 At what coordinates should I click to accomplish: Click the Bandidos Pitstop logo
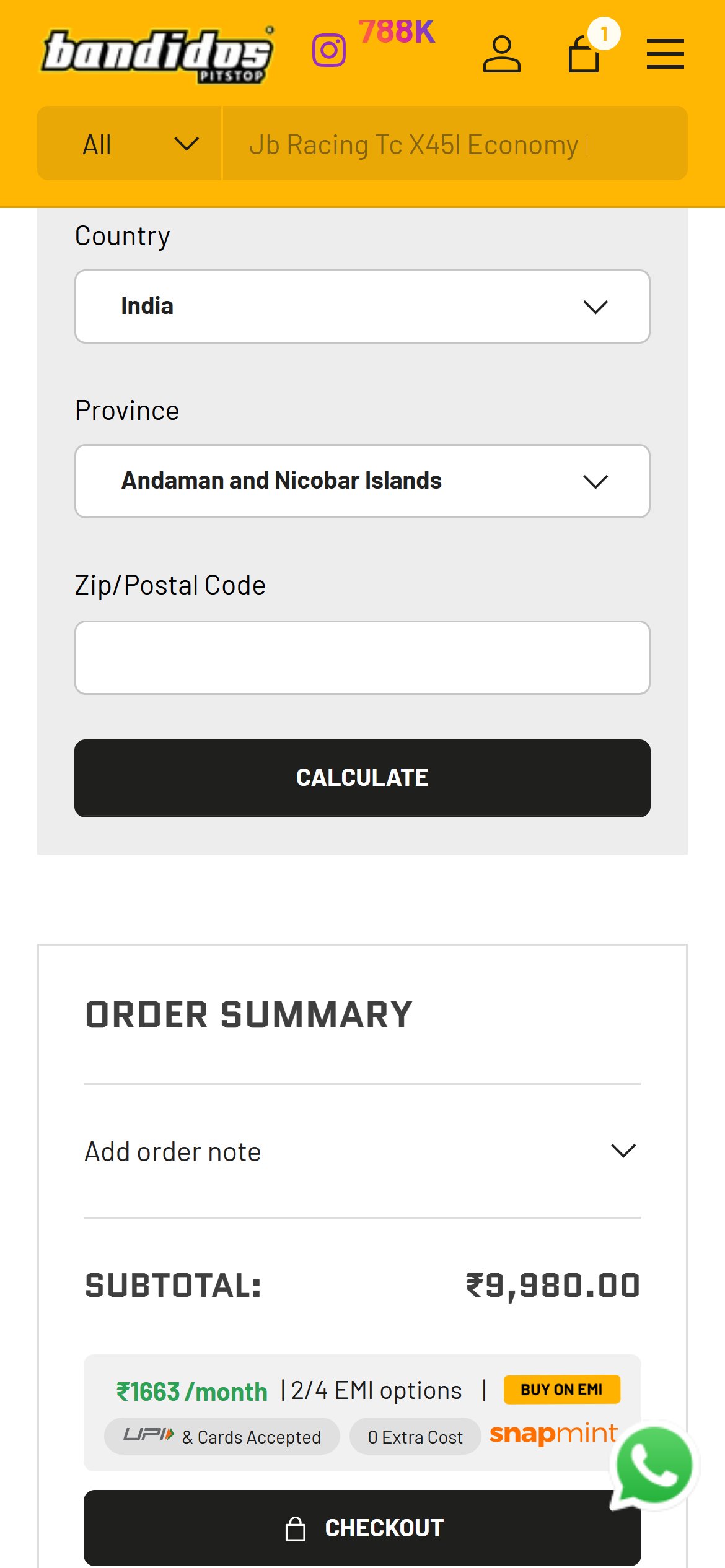coord(157,54)
